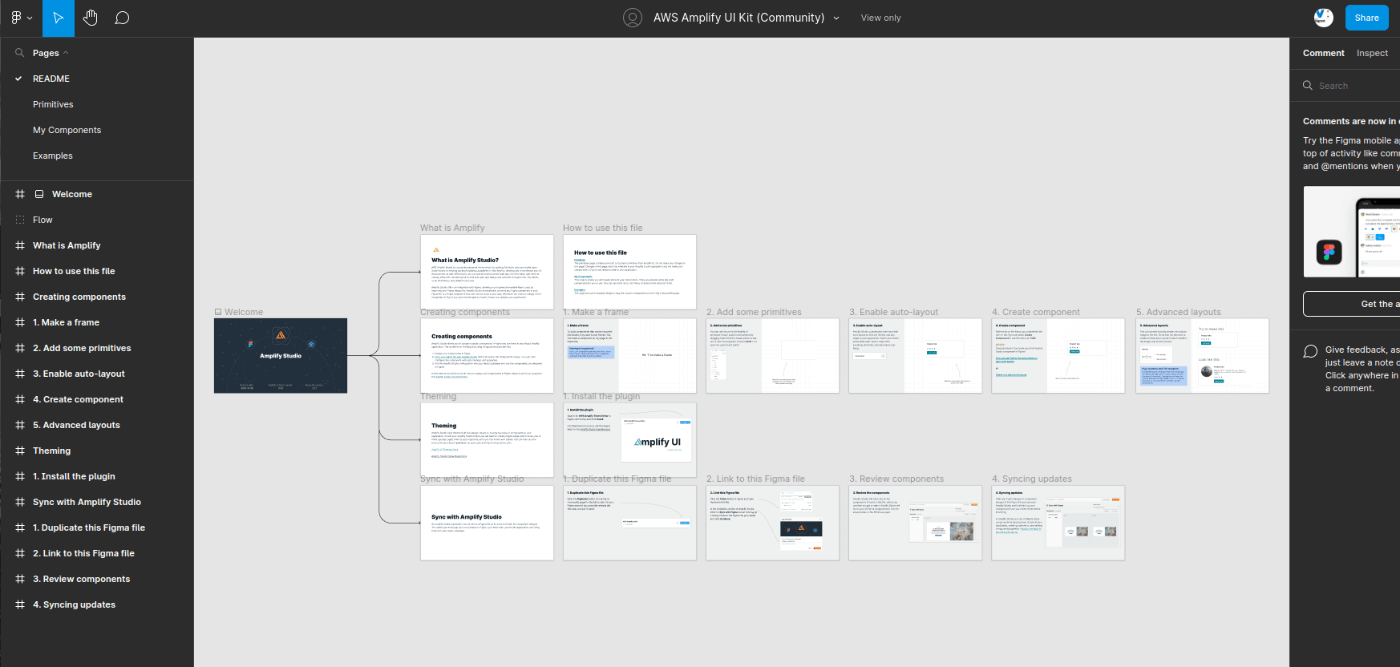Image resolution: width=1400 pixels, height=667 pixels.
Task: Select the Theming layer row text
Action: (52, 451)
